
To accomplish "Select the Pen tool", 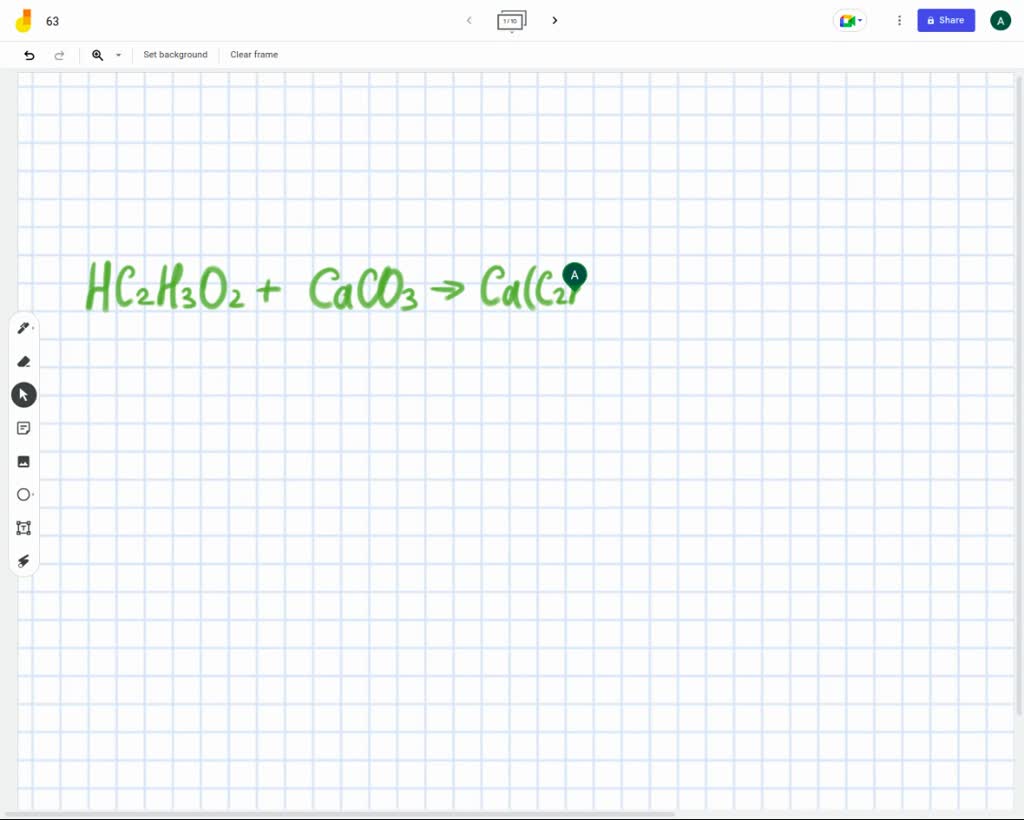I will (x=23, y=328).
